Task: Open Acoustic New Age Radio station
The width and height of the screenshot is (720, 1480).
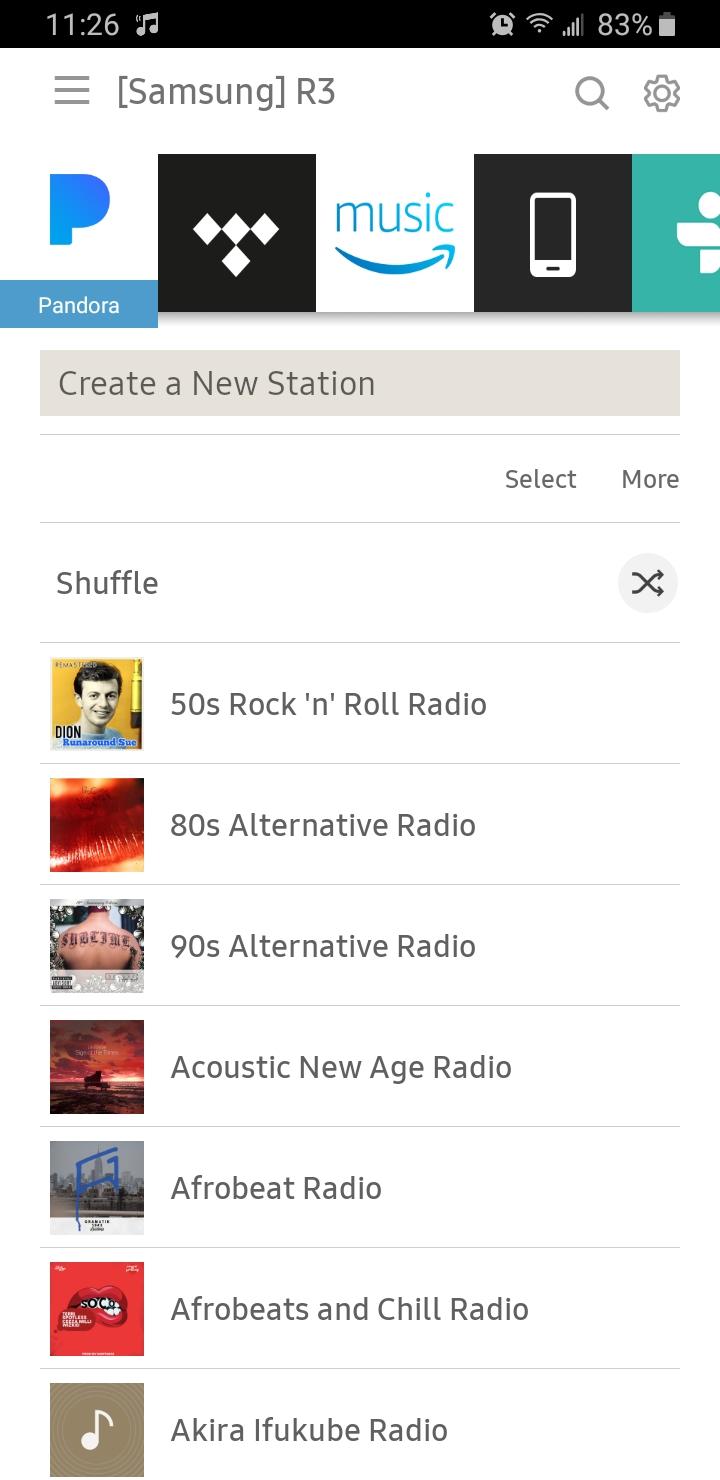Action: [341, 1067]
